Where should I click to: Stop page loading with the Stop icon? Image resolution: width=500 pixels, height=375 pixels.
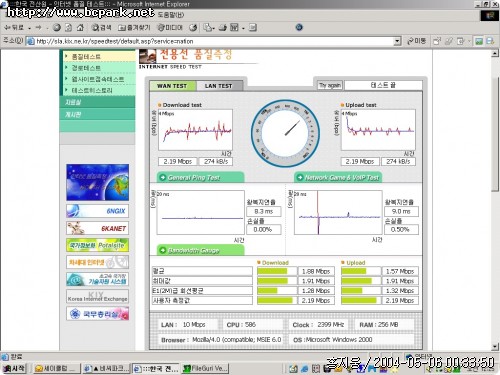point(57,28)
